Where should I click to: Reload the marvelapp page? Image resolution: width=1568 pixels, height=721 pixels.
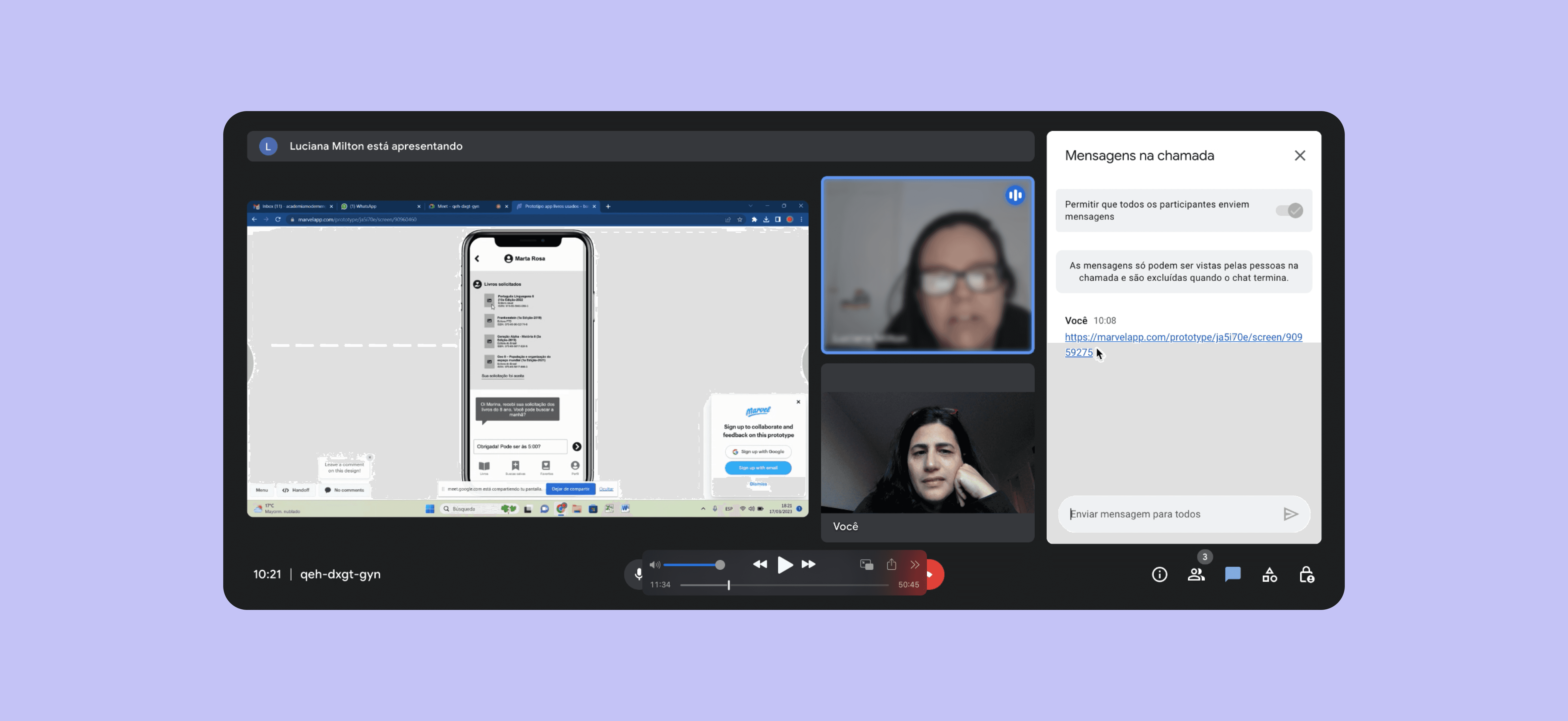[x=278, y=219]
